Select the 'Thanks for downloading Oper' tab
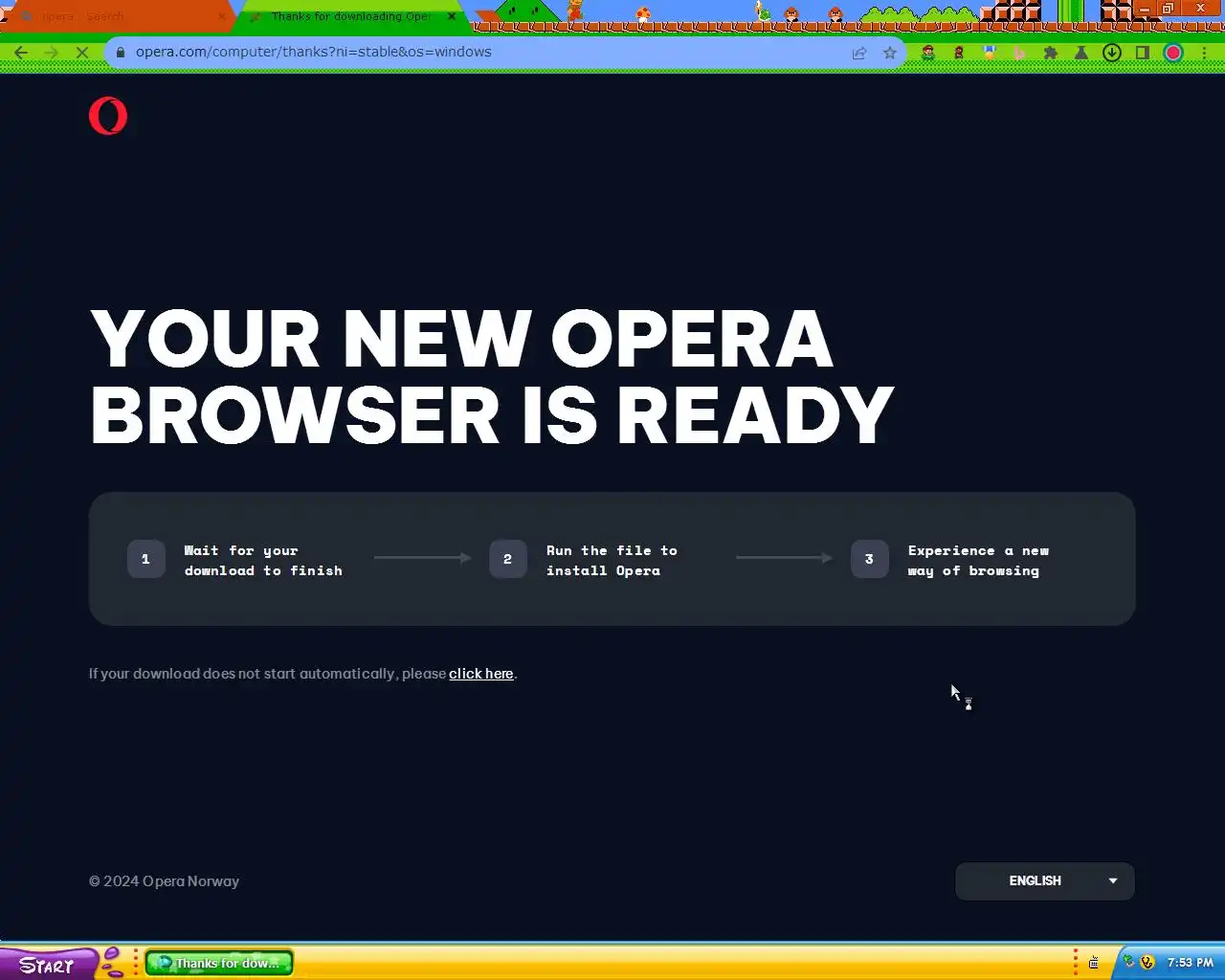This screenshot has width=1225, height=980. tap(350, 16)
